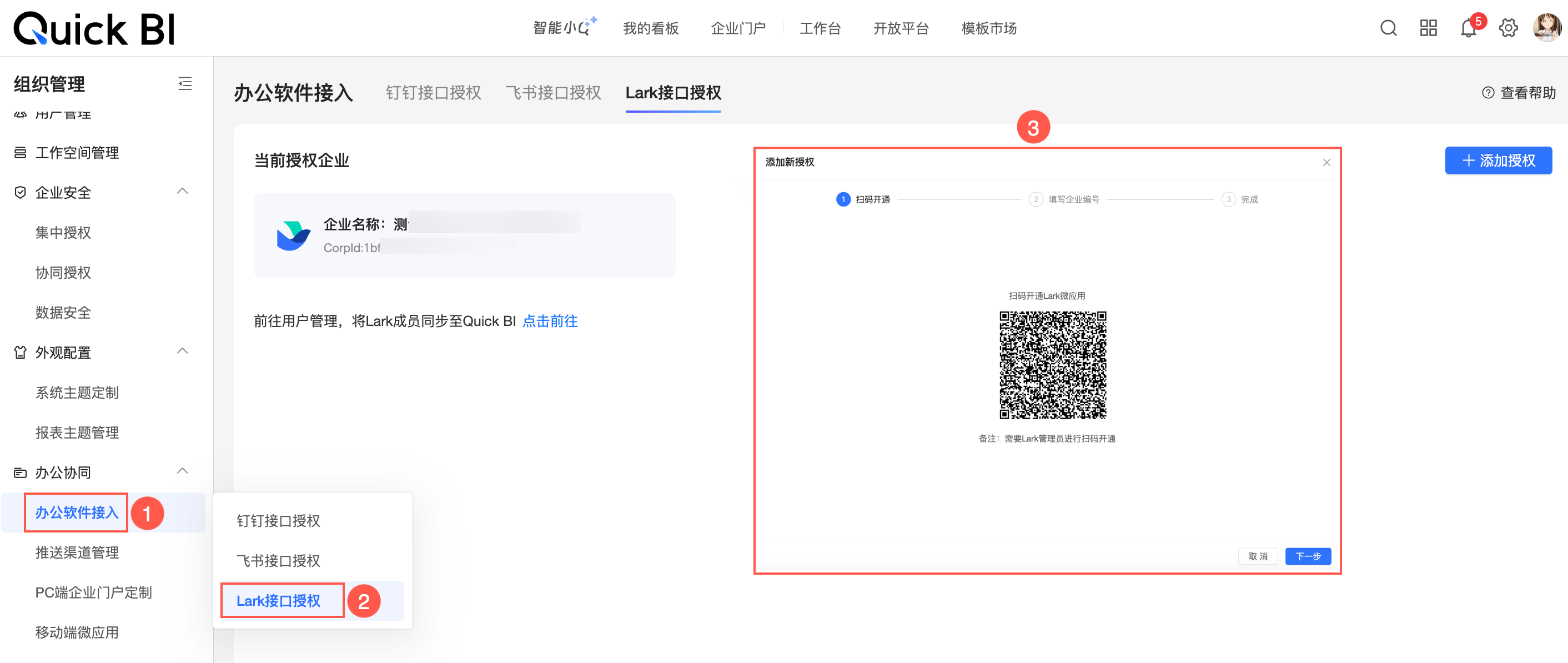The image size is (1568, 663).
Task: Open 移动端微应用
Action: 77,632
